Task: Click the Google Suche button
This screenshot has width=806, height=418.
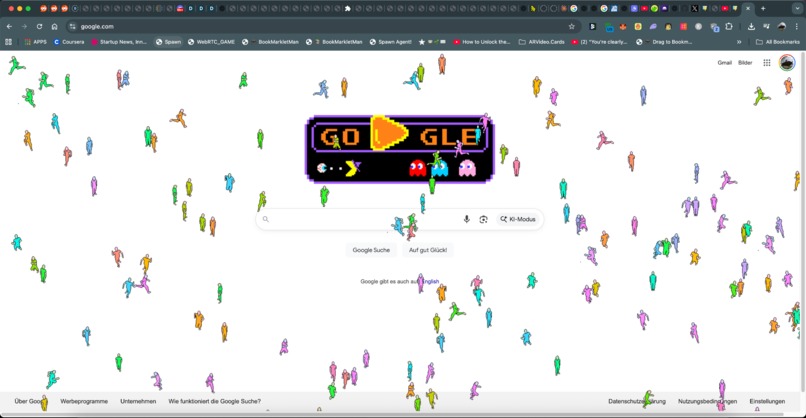Action: click(x=371, y=250)
